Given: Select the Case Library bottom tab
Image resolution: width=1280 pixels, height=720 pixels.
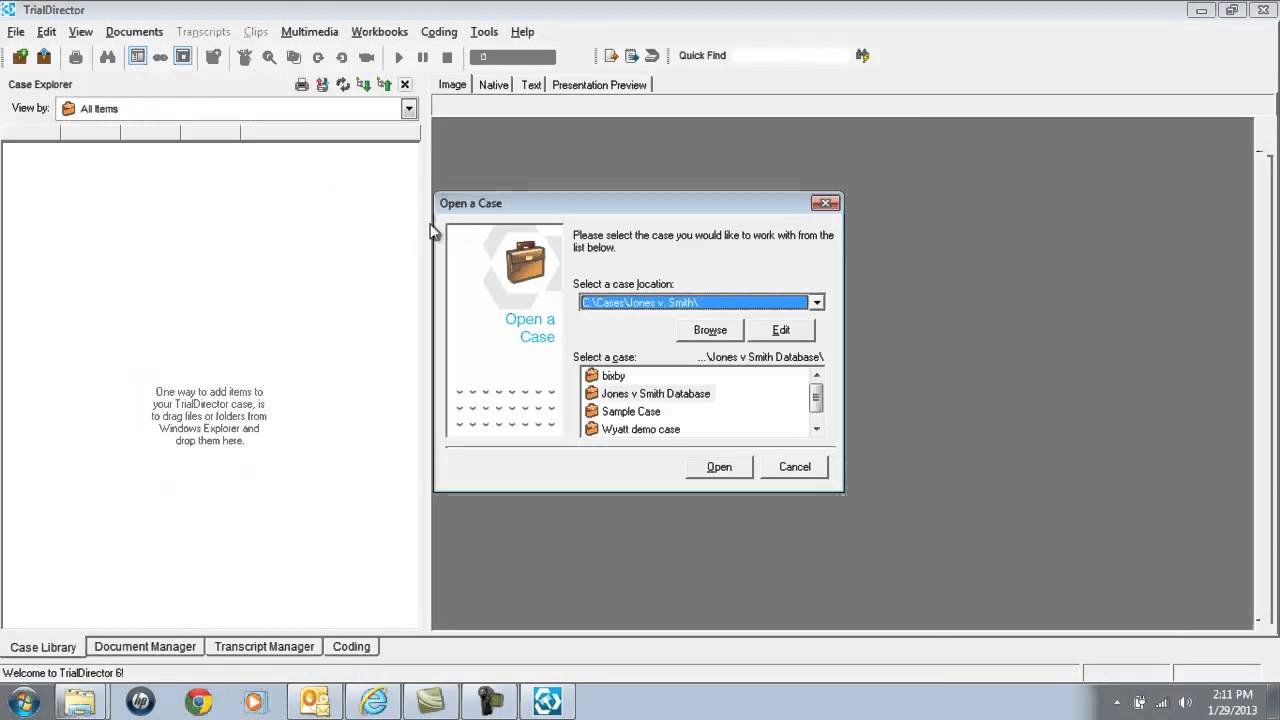Looking at the screenshot, I should point(43,647).
